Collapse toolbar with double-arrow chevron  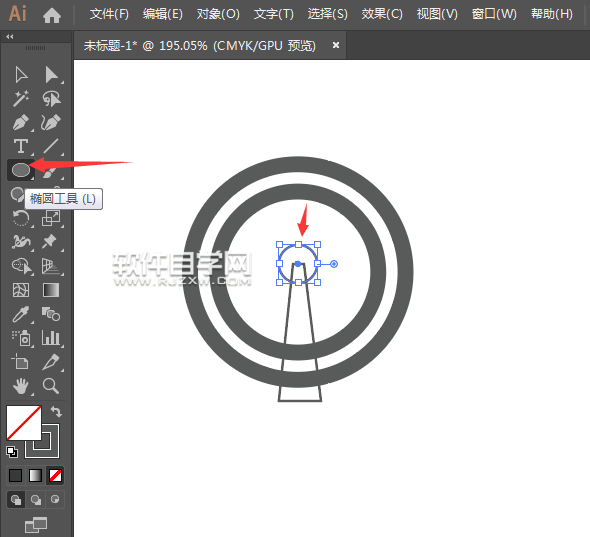click(x=10, y=37)
